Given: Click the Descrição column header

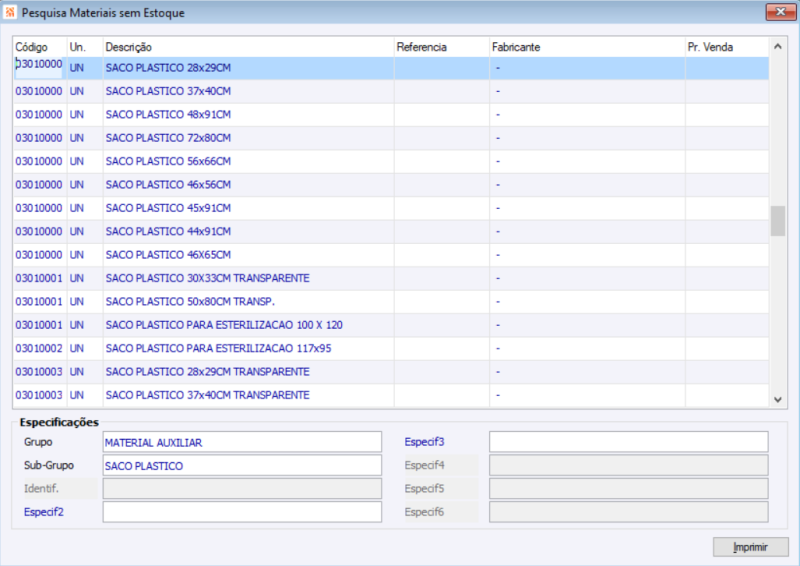Looking at the screenshot, I should (x=248, y=47).
